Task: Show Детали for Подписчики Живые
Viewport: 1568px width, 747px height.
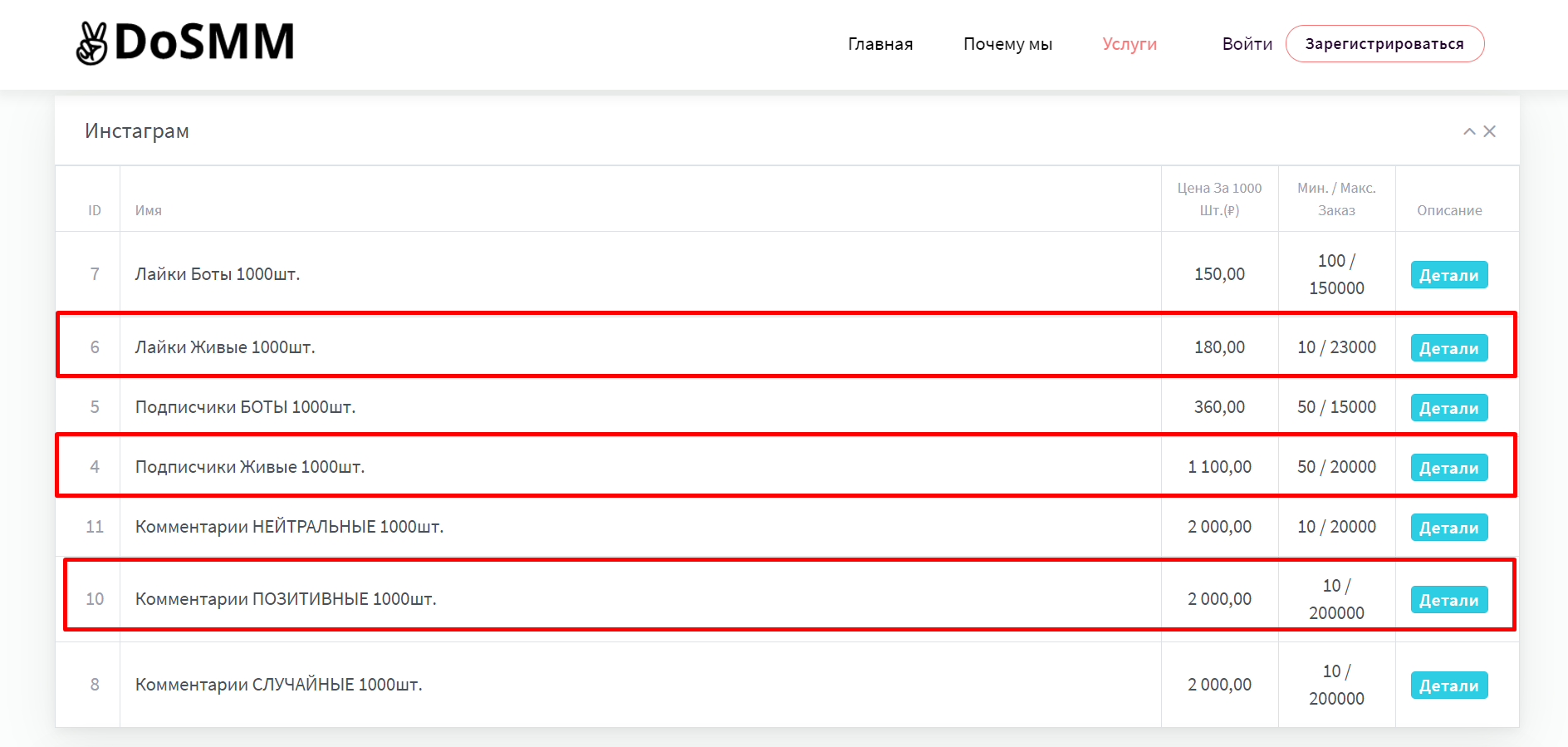Action: pyautogui.click(x=1448, y=468)
